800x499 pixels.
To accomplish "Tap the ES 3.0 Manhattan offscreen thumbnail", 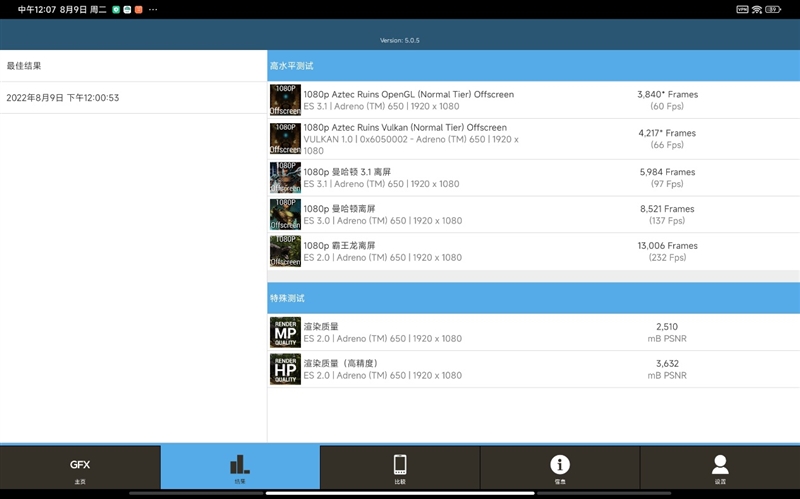I will [285, 214].
